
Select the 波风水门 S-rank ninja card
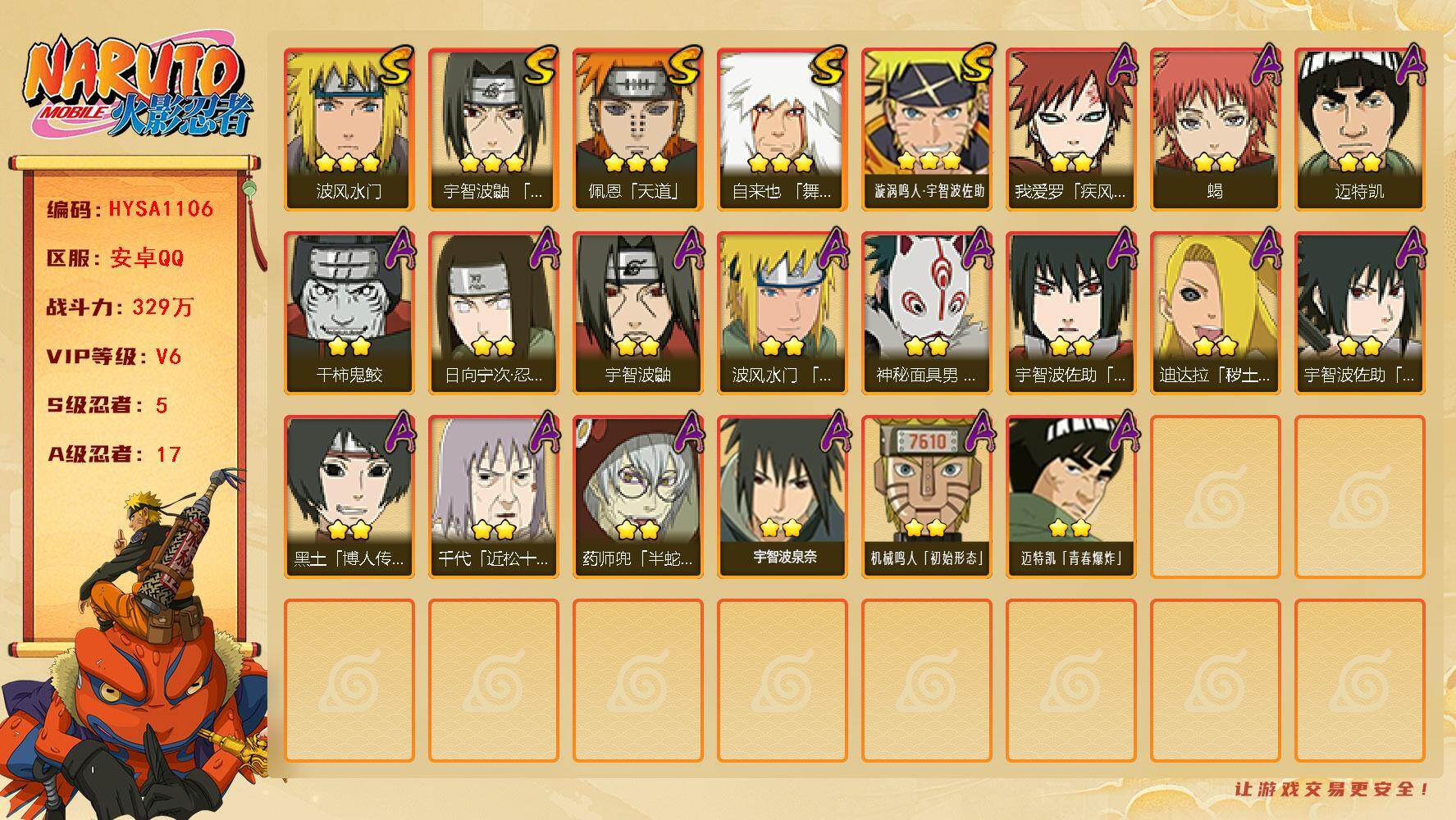click(x=349, y=130)
